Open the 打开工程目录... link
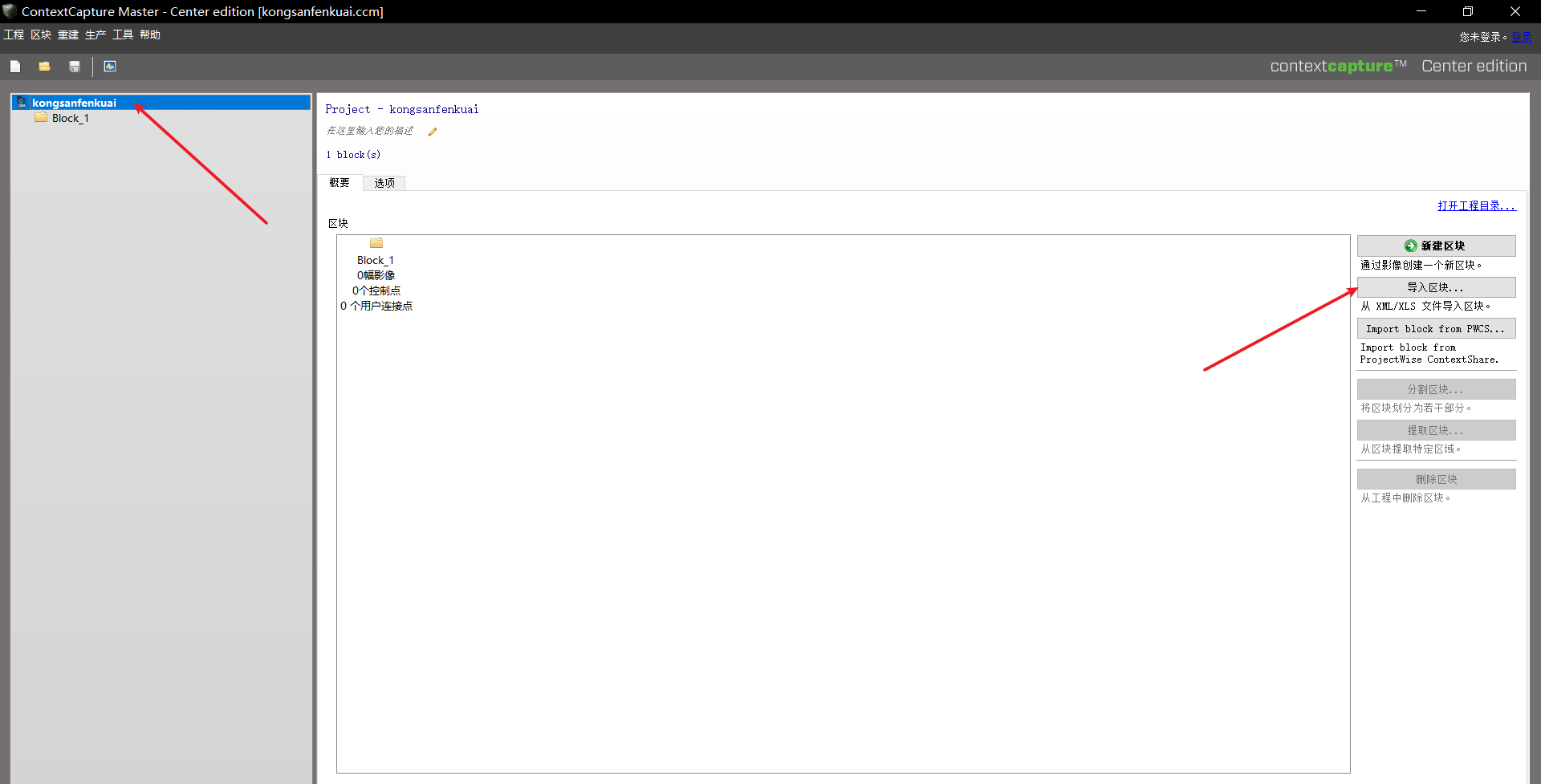 pos(1477,206)
